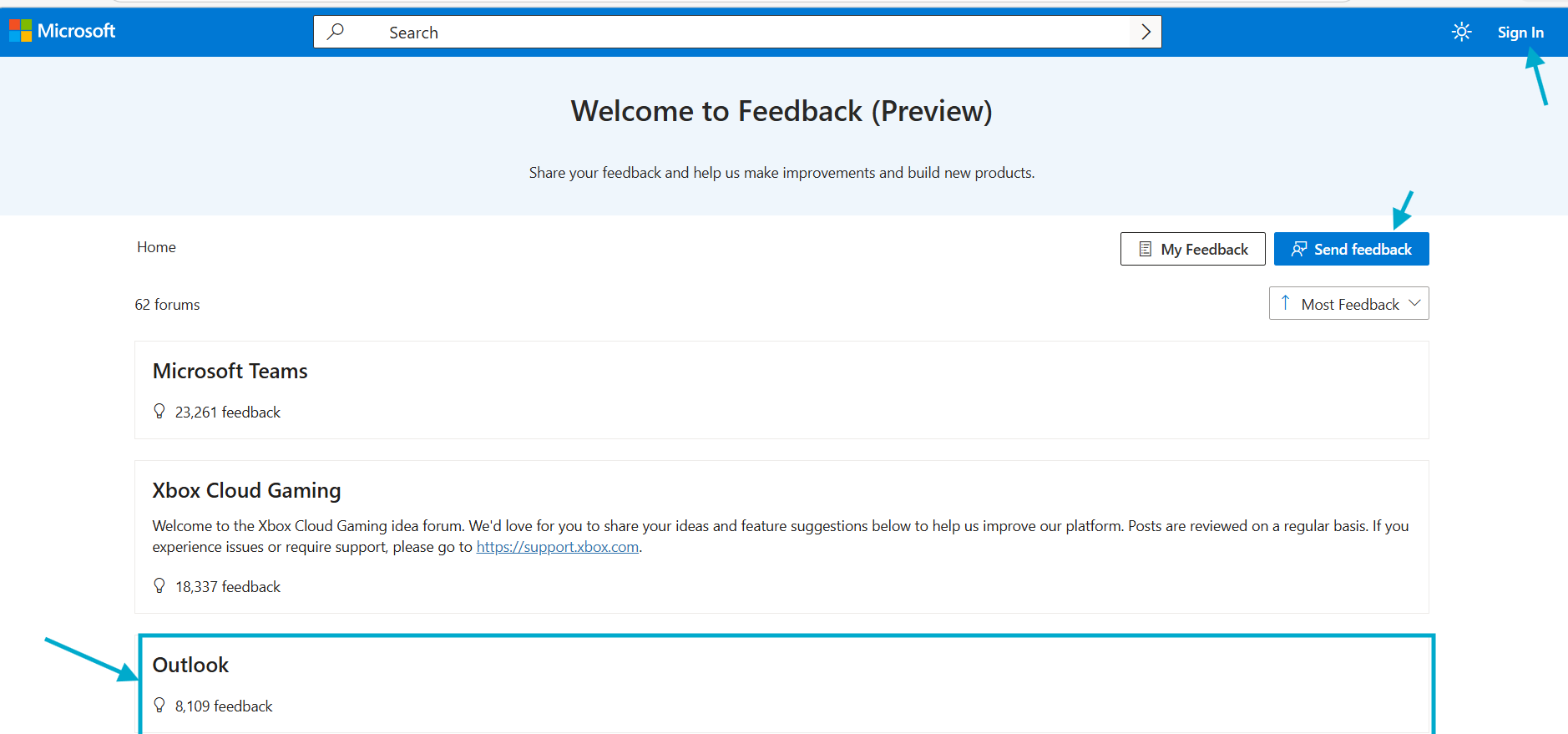
Task: Open the support.xbox.com link
Action: click(558, 547)
